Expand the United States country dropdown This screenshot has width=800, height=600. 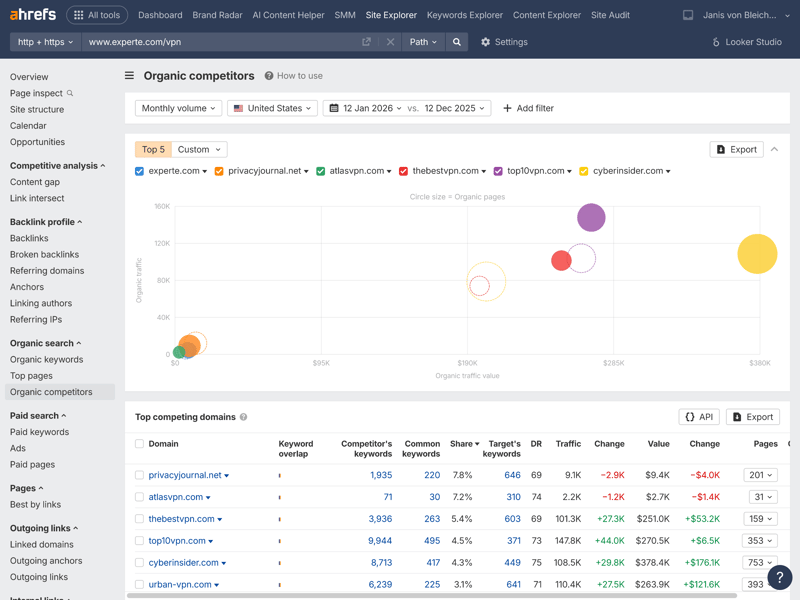273,108
